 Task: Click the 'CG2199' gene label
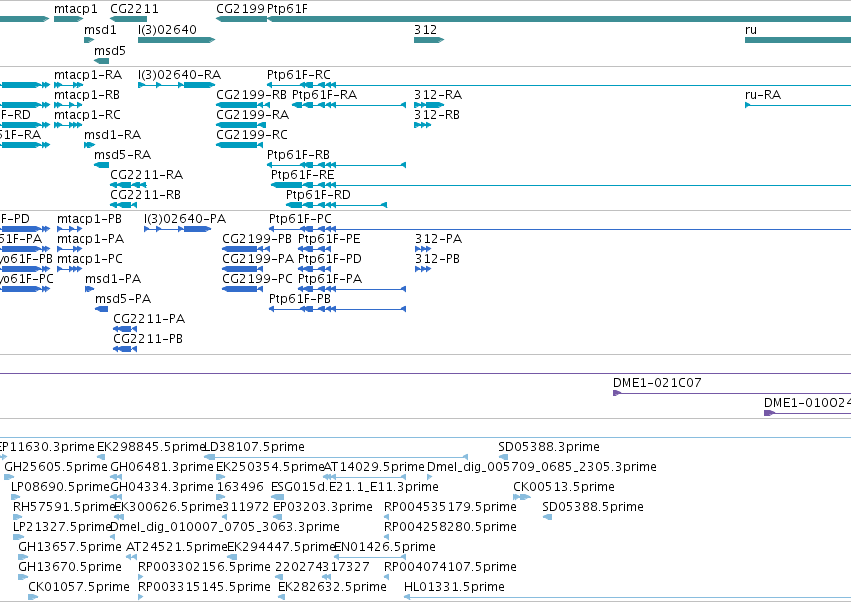pyautogui.click(x=240, y=9)
